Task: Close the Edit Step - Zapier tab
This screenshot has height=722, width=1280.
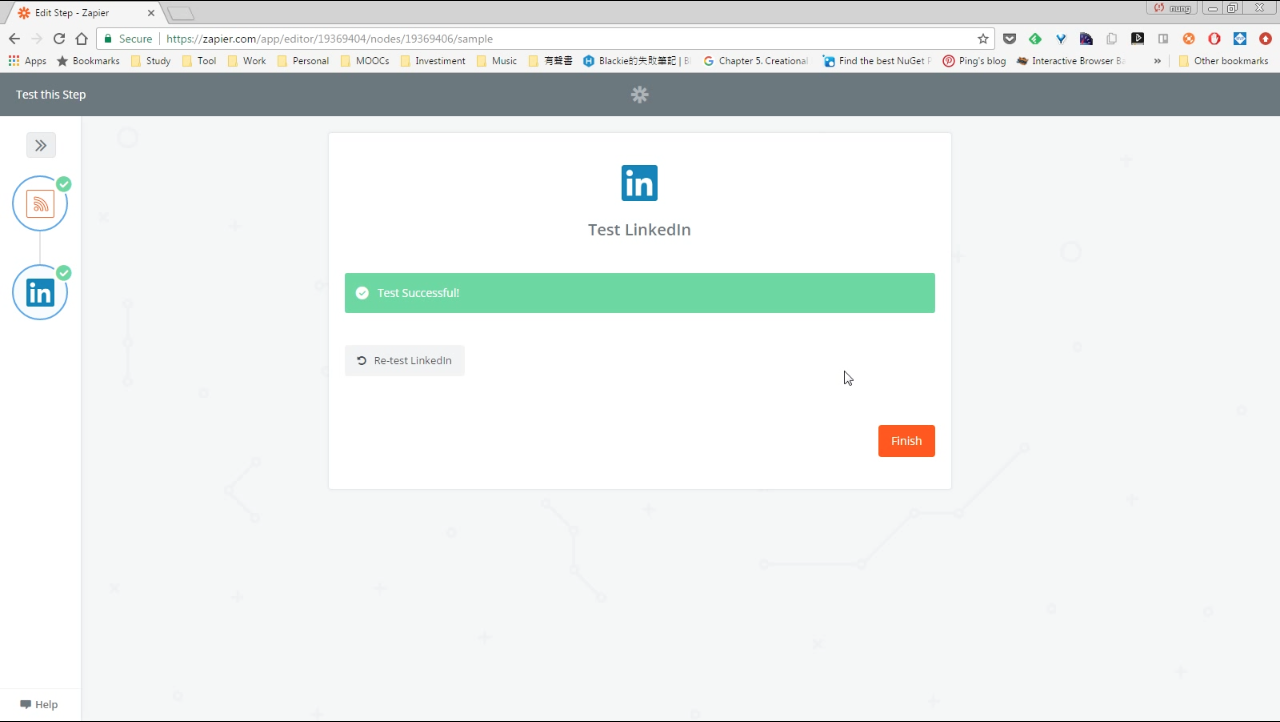Action: [151, 13]
